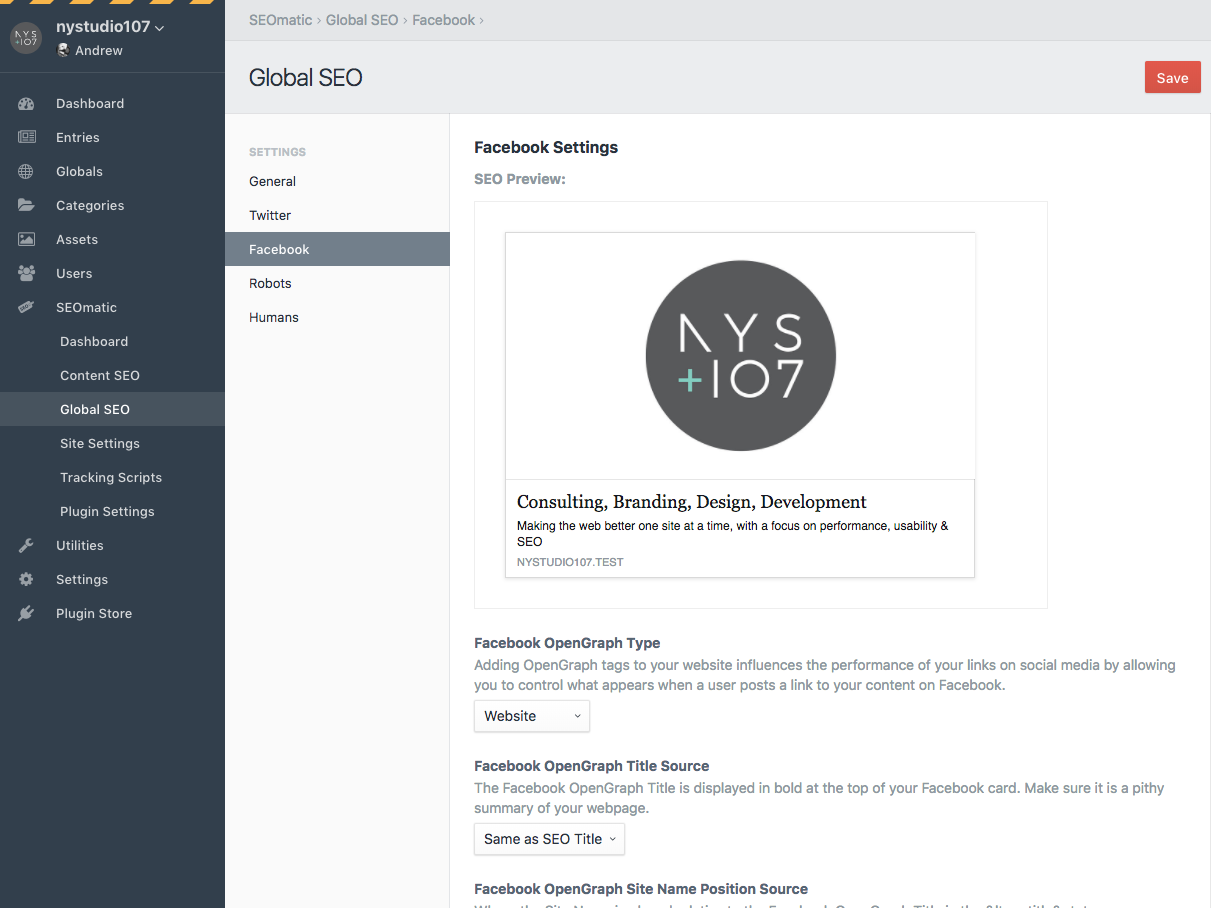This screenshot has width=1211, height=908.
Task: Click the Facebook breadcrumb link
Action: (x=443, y=20)
